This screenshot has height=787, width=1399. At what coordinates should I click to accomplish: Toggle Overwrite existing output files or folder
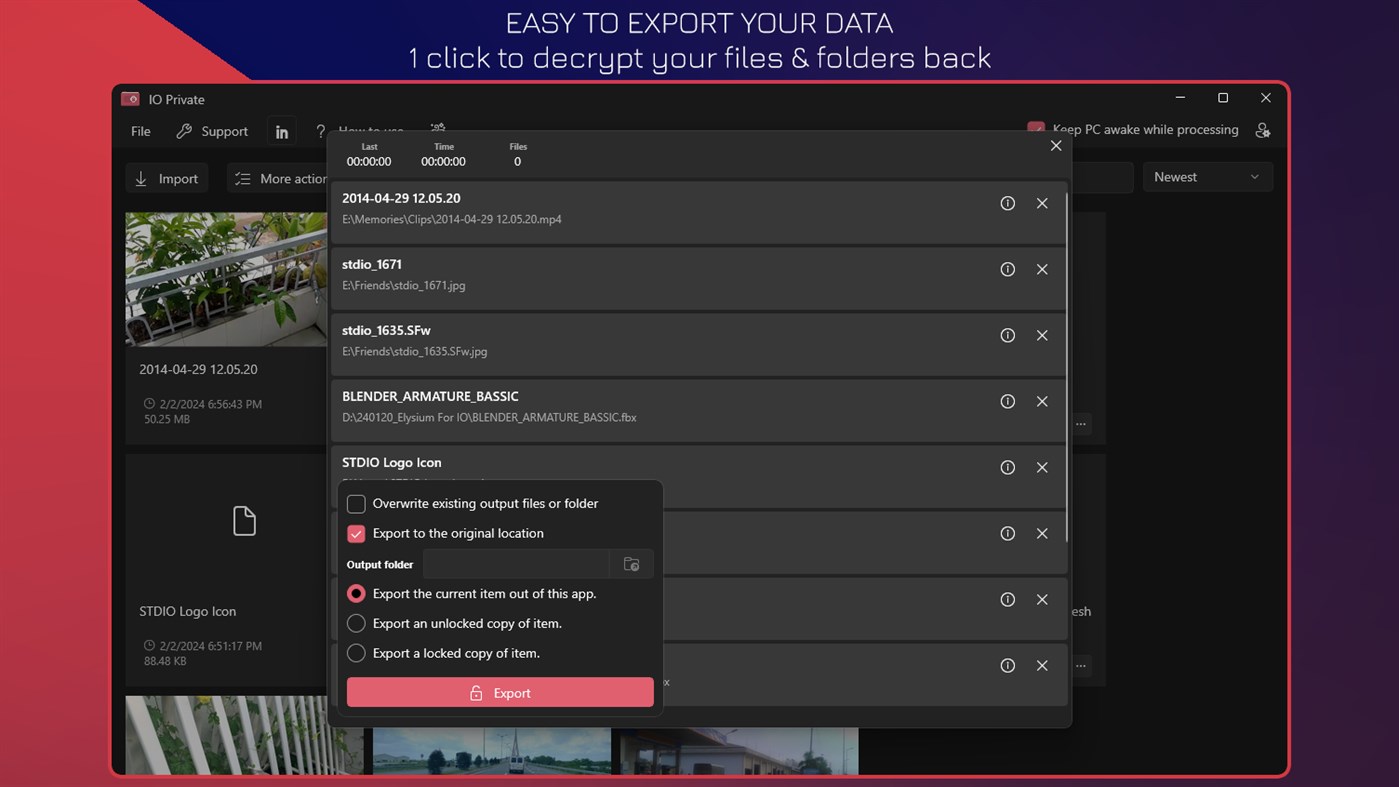pyautogui.click(x=356, y=503)
